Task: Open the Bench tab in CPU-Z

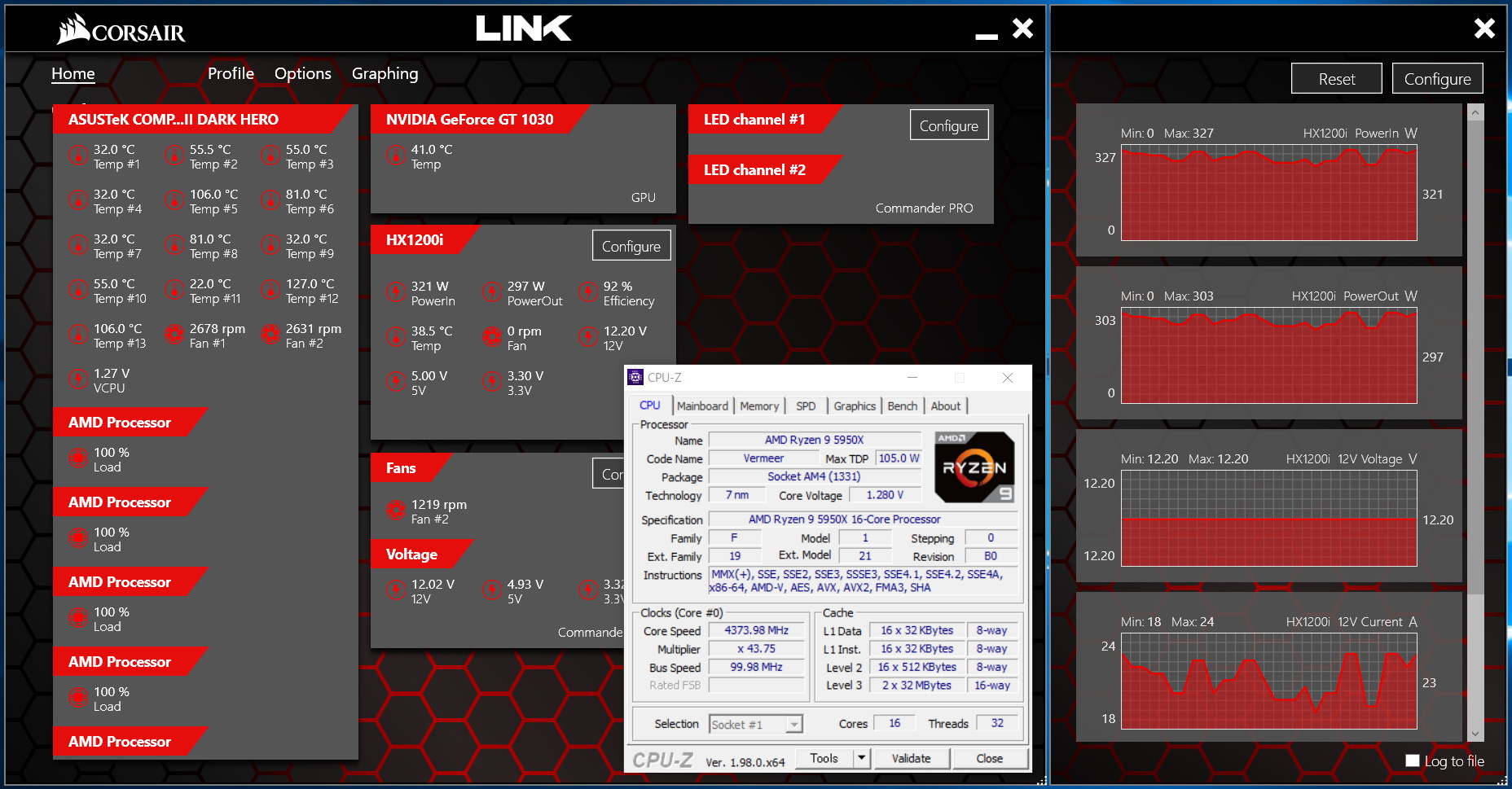Action: [x=902, y=405]
